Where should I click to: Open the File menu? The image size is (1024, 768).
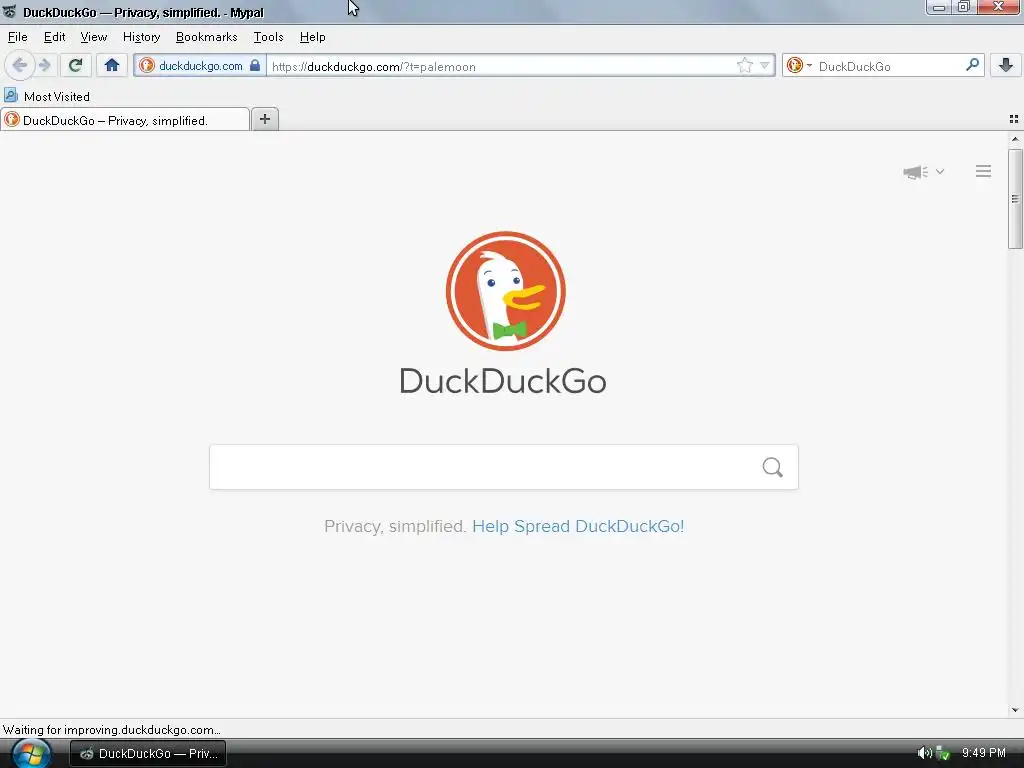18,37
